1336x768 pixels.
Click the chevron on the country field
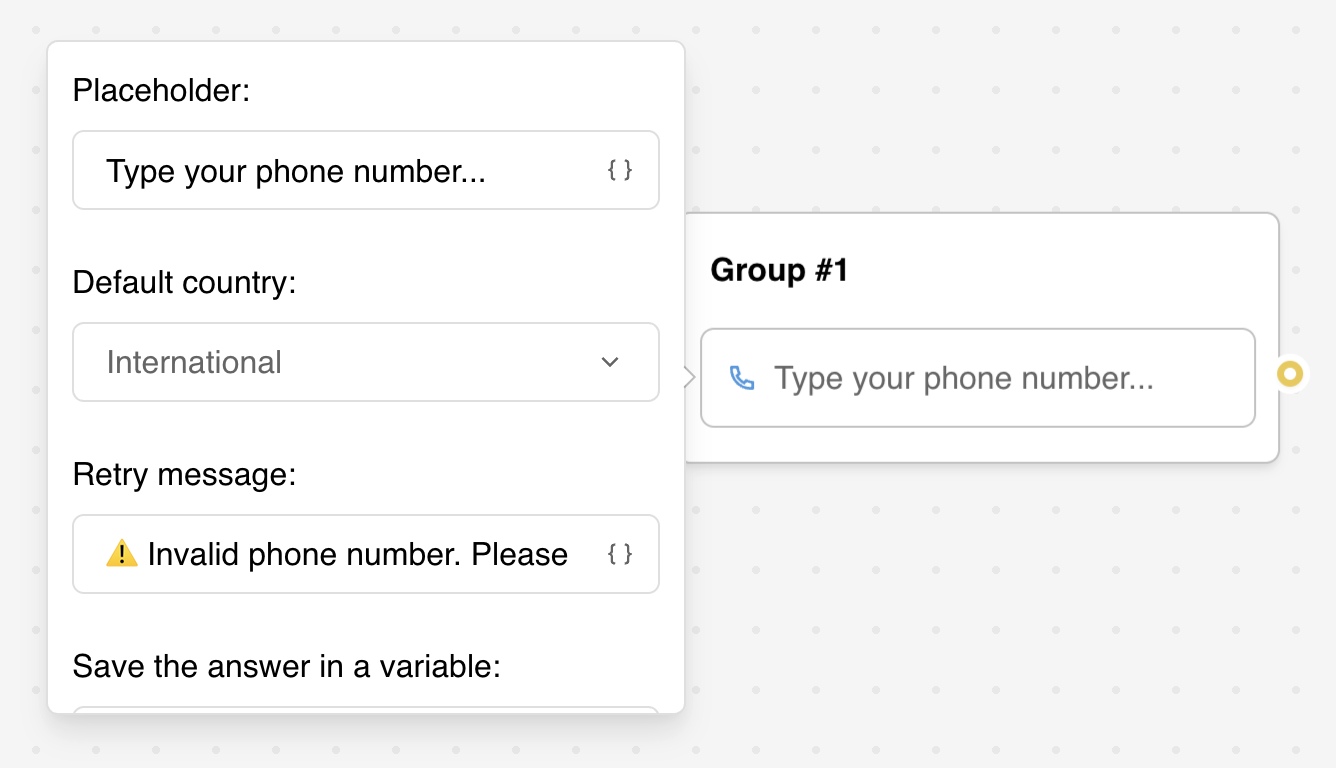pos(610,362)
